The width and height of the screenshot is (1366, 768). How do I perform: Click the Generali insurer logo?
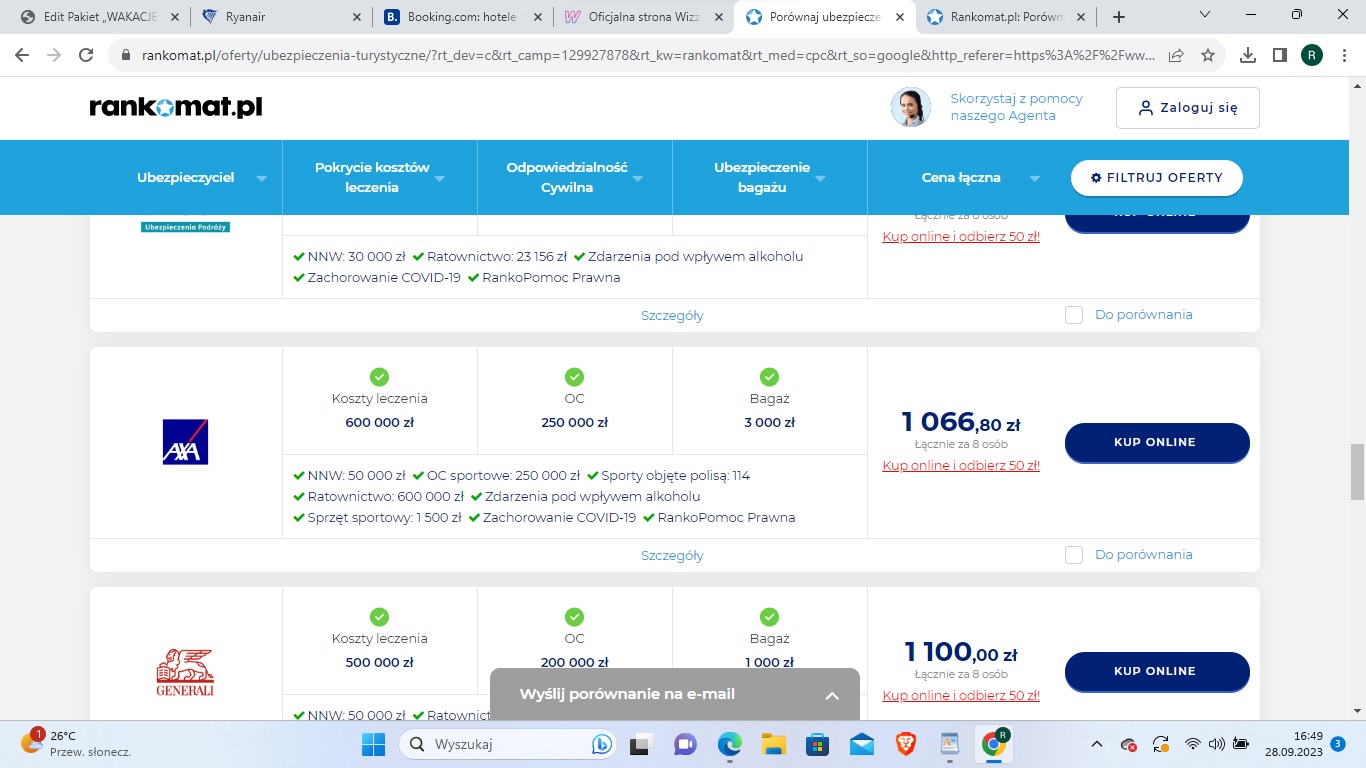pos(185,672)
